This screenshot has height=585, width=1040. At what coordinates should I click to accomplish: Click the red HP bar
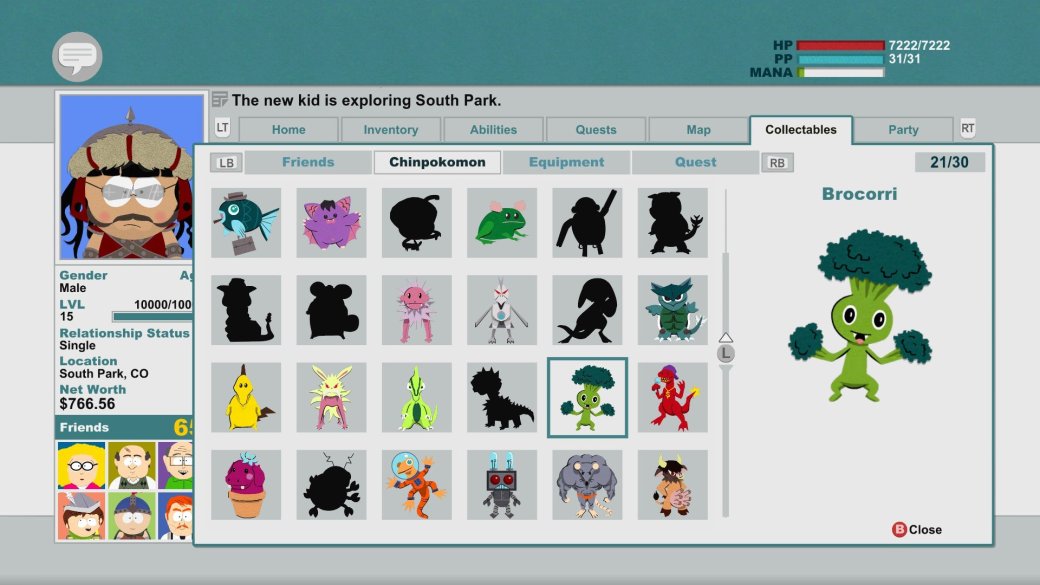(x=840, y=46)
